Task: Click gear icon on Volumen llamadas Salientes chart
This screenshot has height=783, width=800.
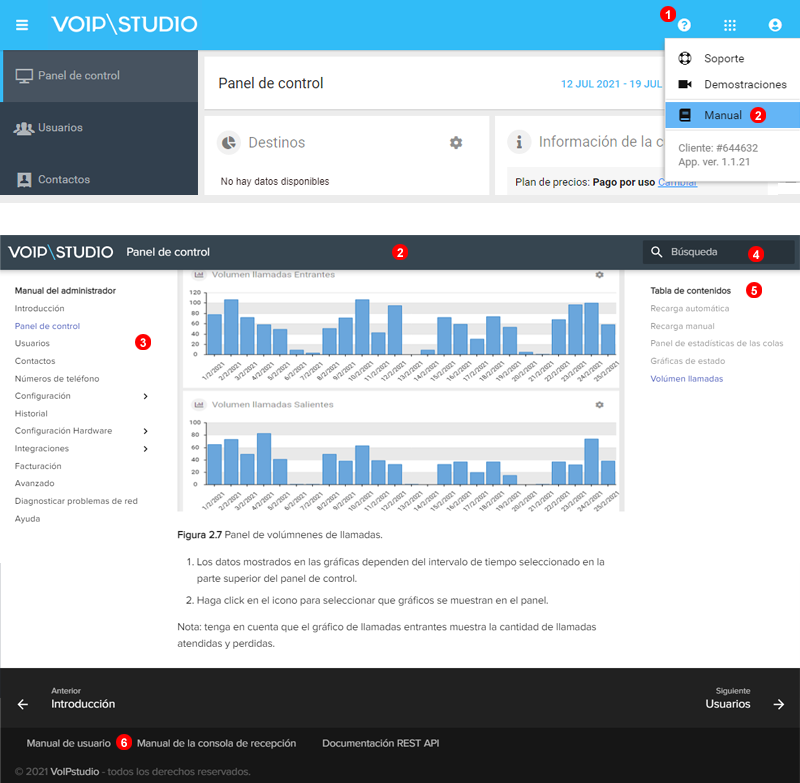Action: (x=599, y=405)
